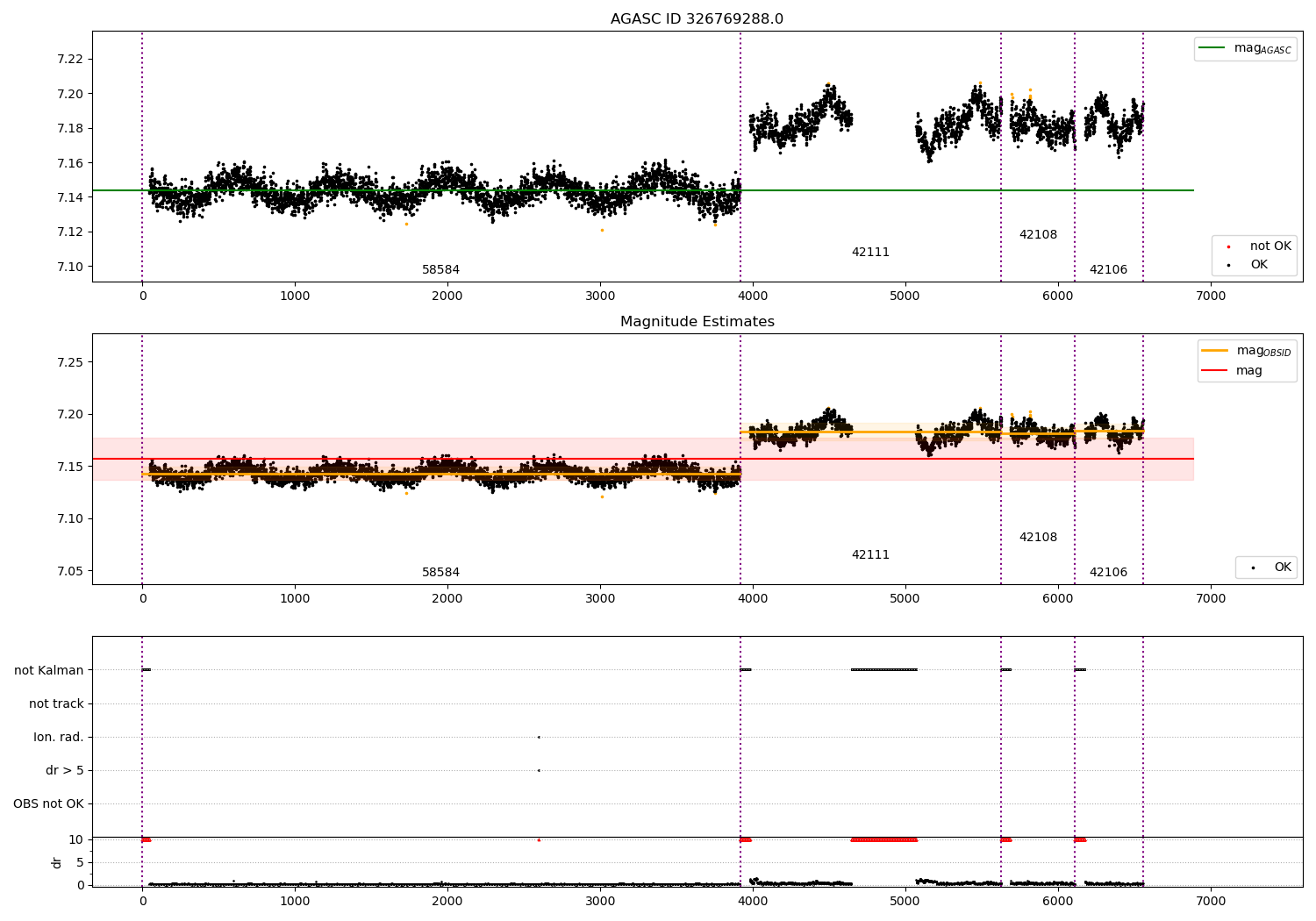Click the single dr > 5 flag point
1316x921 pixels.
pyautogui.click(x=539, y=770)
